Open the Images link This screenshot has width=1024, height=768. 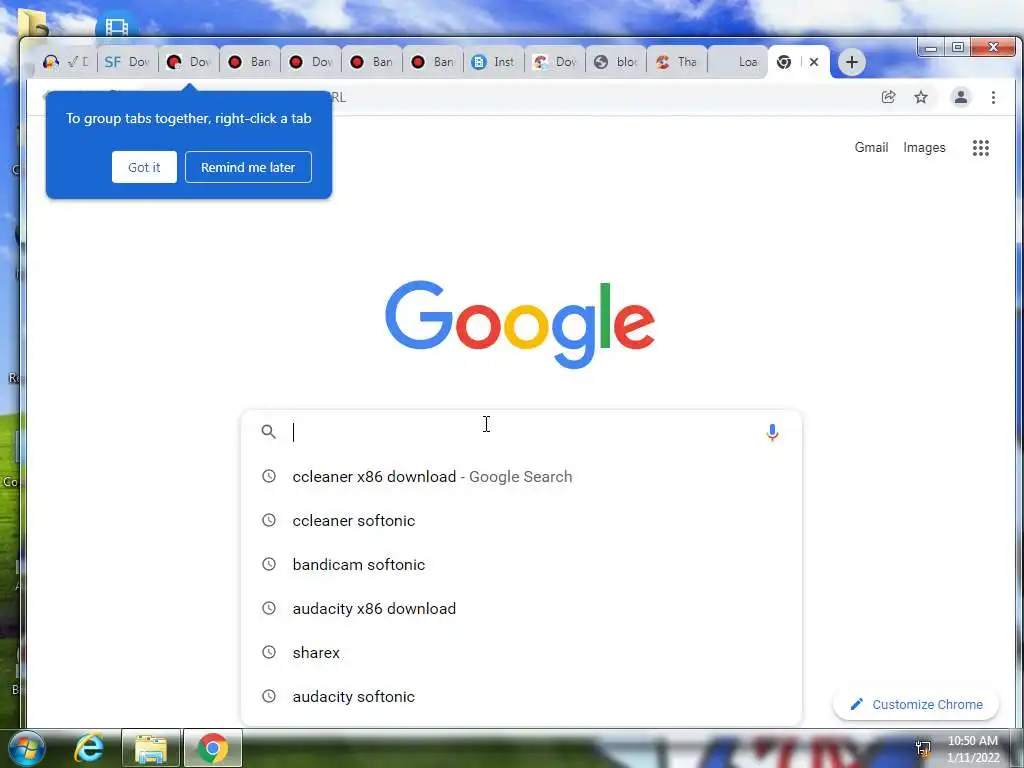click(x=924, y=148)
